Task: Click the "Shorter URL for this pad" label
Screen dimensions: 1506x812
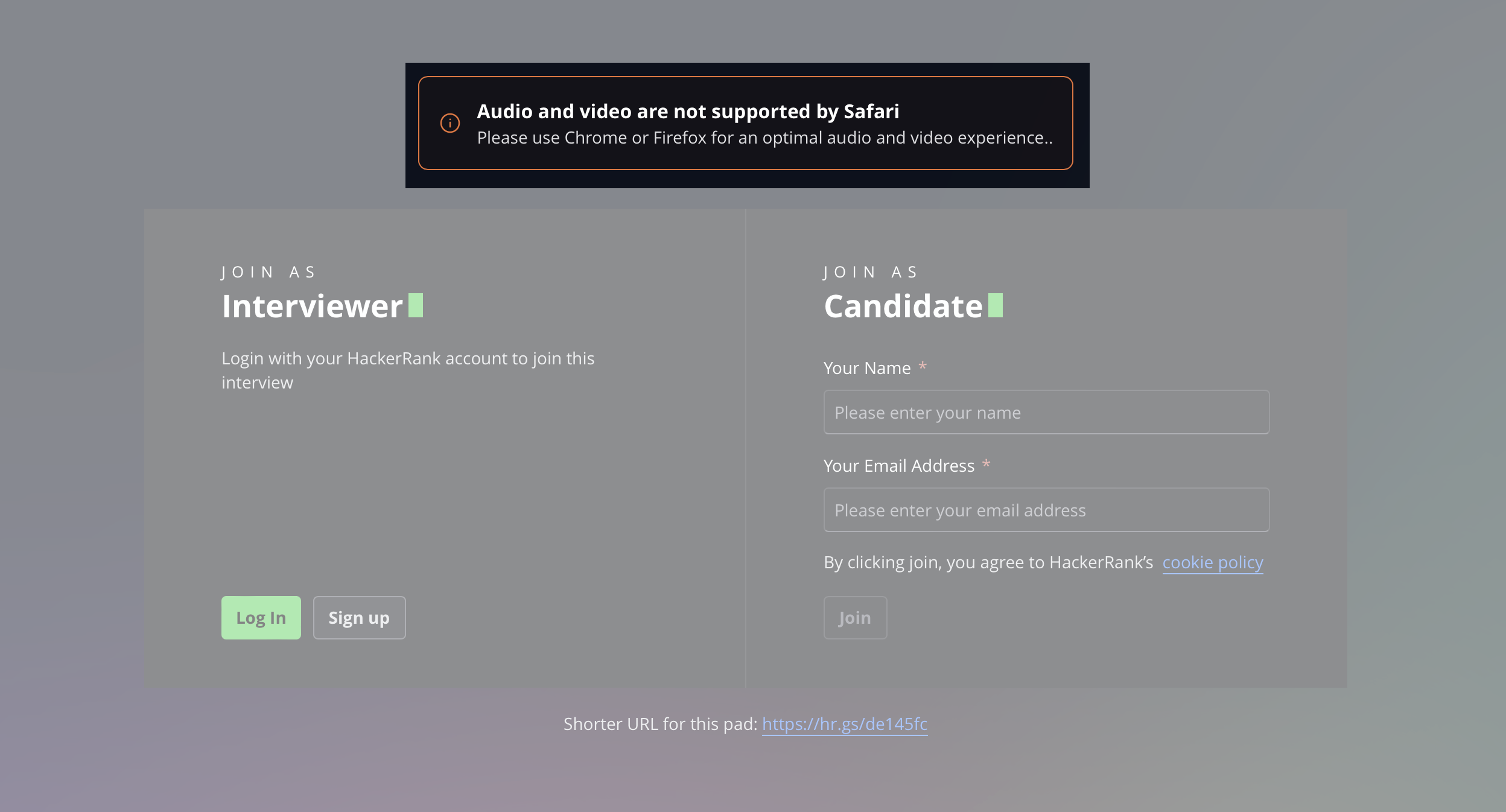Action: tap(660, 724)
